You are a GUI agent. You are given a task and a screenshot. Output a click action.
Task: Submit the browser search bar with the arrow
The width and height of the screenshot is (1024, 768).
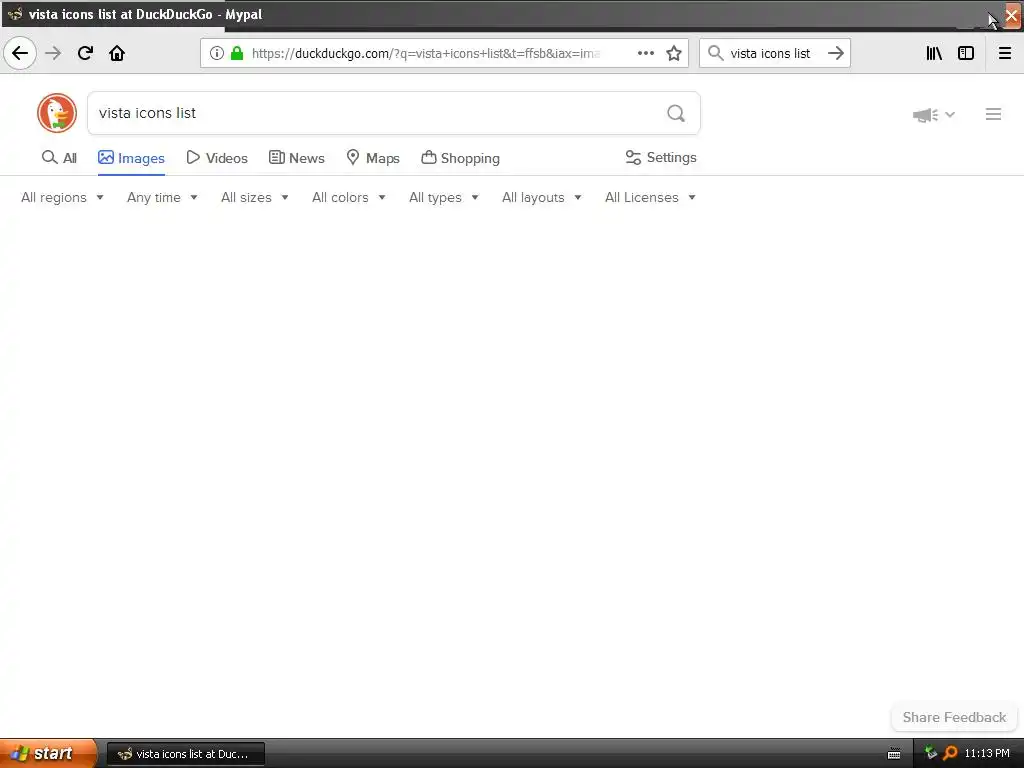point(836,53)
